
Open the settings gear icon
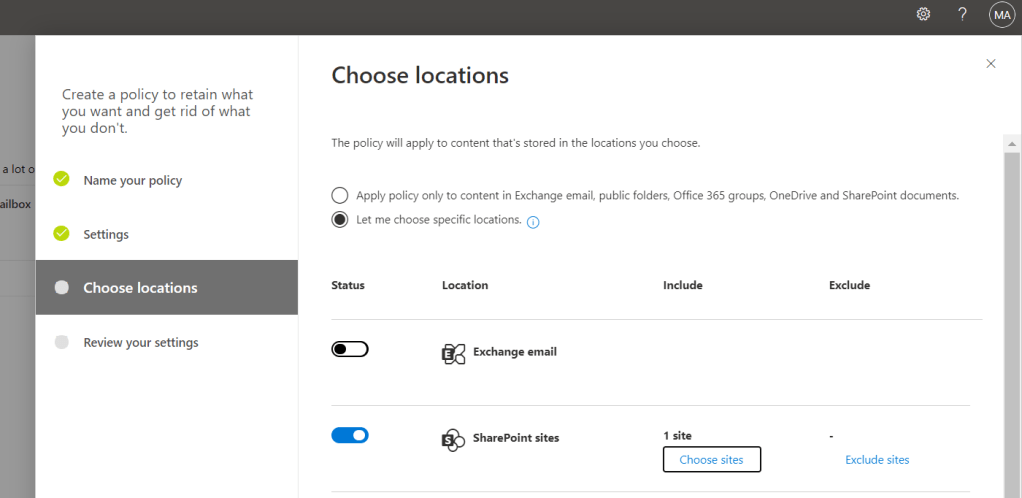pos(923,14)
